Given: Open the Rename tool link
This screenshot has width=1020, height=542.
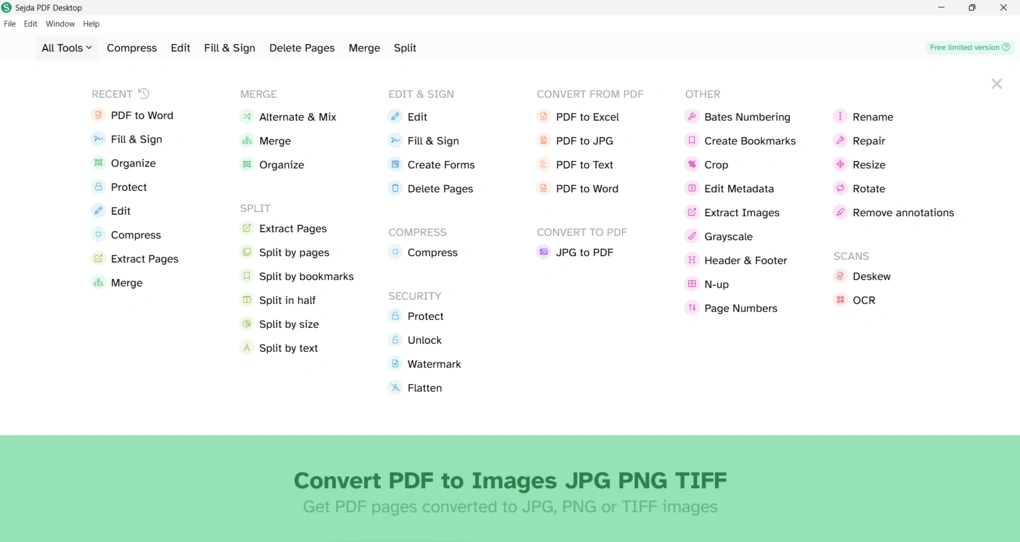Looking at the screenshot, I should 873,117.
